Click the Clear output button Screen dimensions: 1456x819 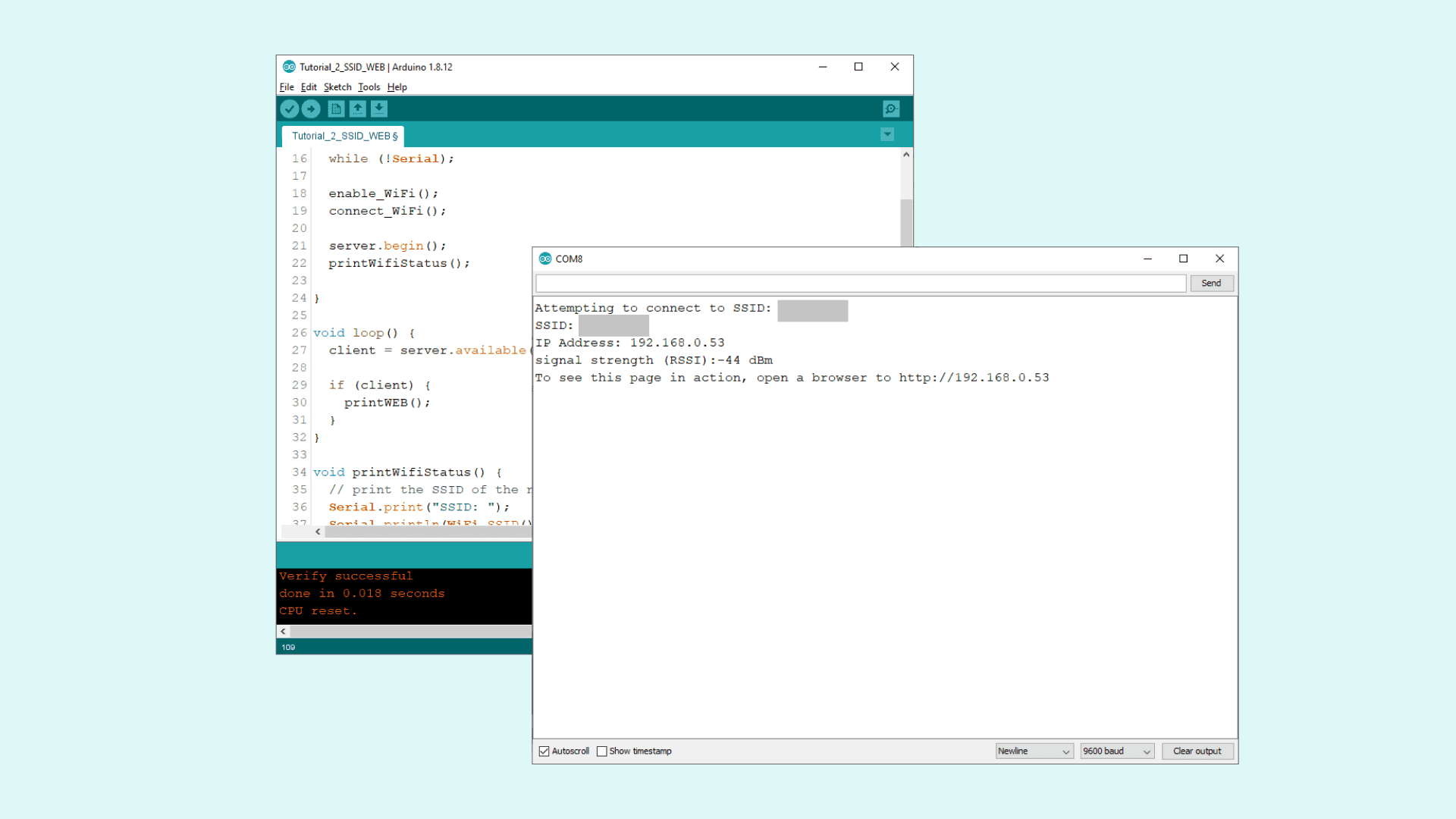(1197, 751)
